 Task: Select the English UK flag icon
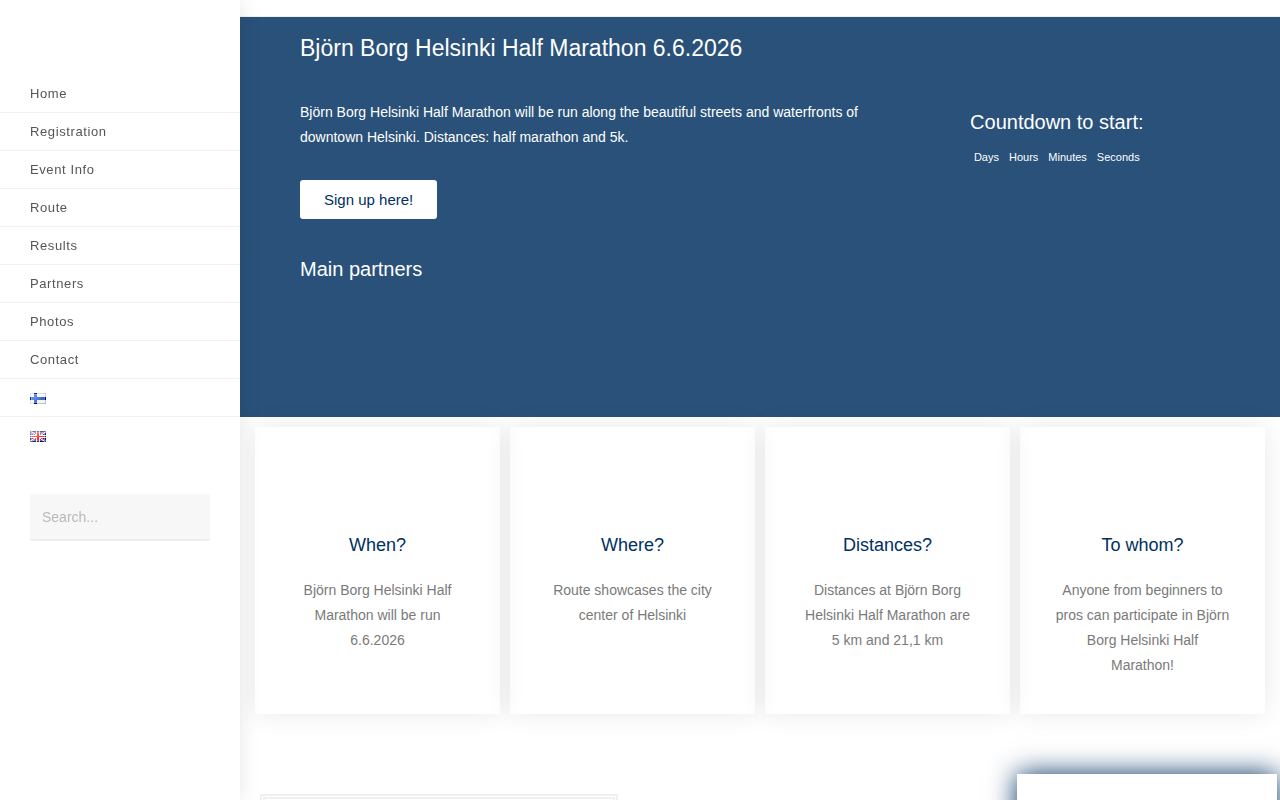tap(38, 436)
